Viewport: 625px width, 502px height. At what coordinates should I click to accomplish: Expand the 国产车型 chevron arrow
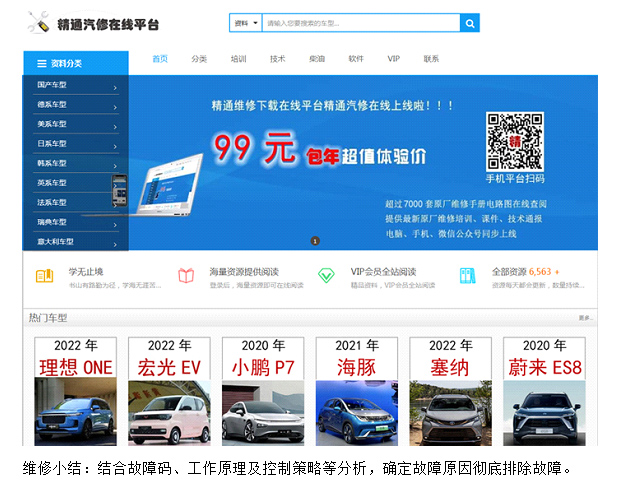pos(115,88)
